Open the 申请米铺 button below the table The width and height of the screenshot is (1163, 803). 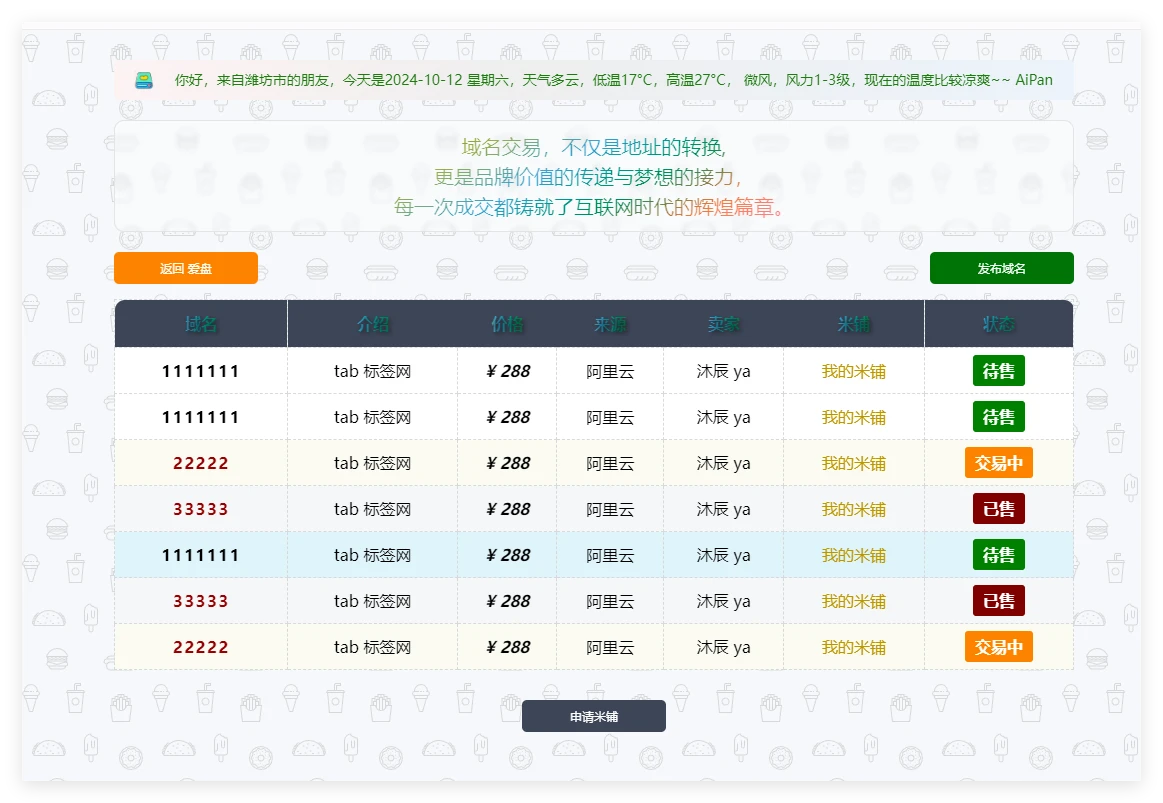(x=593, y=716)
